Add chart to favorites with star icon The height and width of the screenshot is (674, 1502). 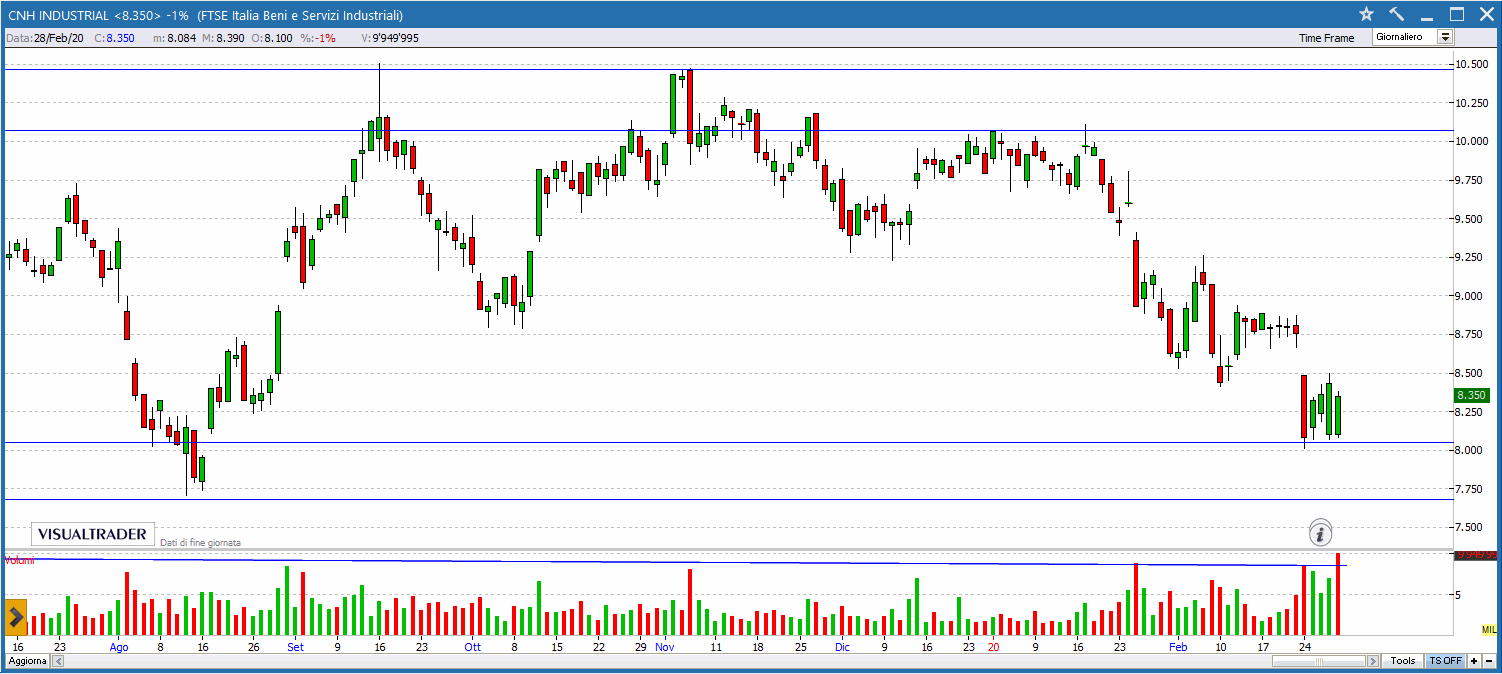point(1367,14)
